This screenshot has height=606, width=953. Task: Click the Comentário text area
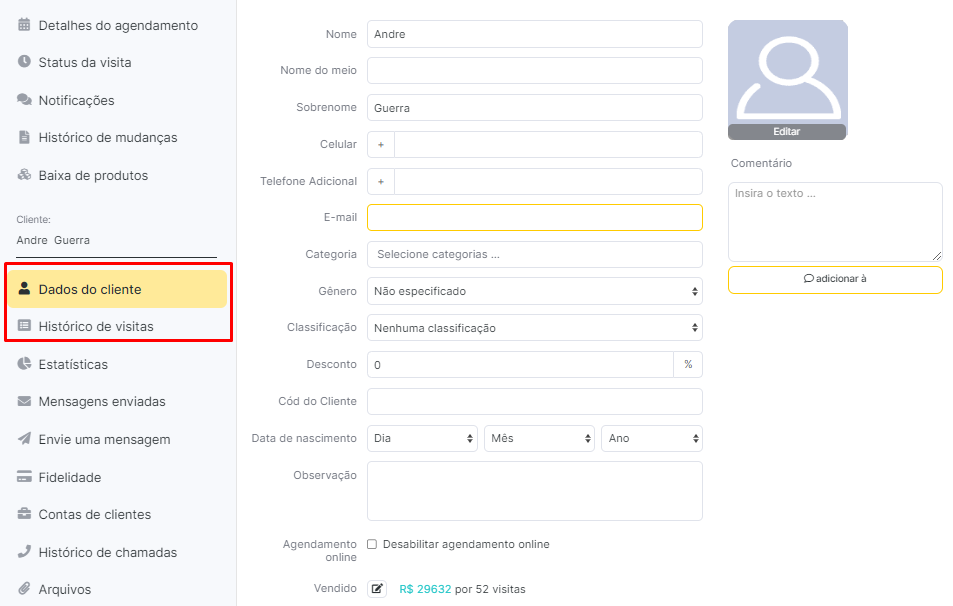point(835,222)
